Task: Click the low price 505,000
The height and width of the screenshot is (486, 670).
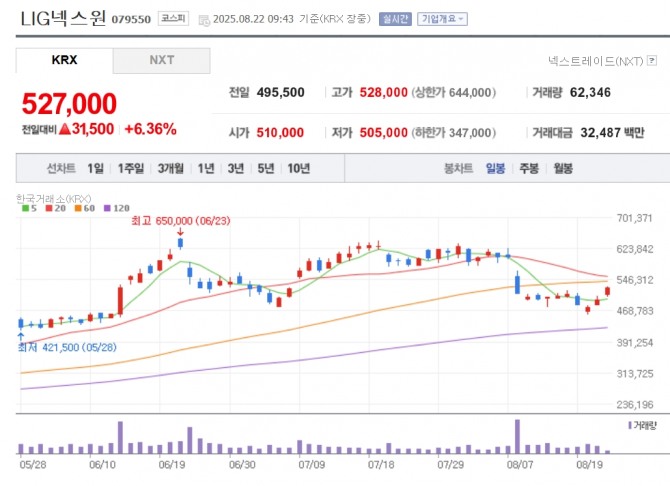Action: pyautogui.click(x=383, y=133)
